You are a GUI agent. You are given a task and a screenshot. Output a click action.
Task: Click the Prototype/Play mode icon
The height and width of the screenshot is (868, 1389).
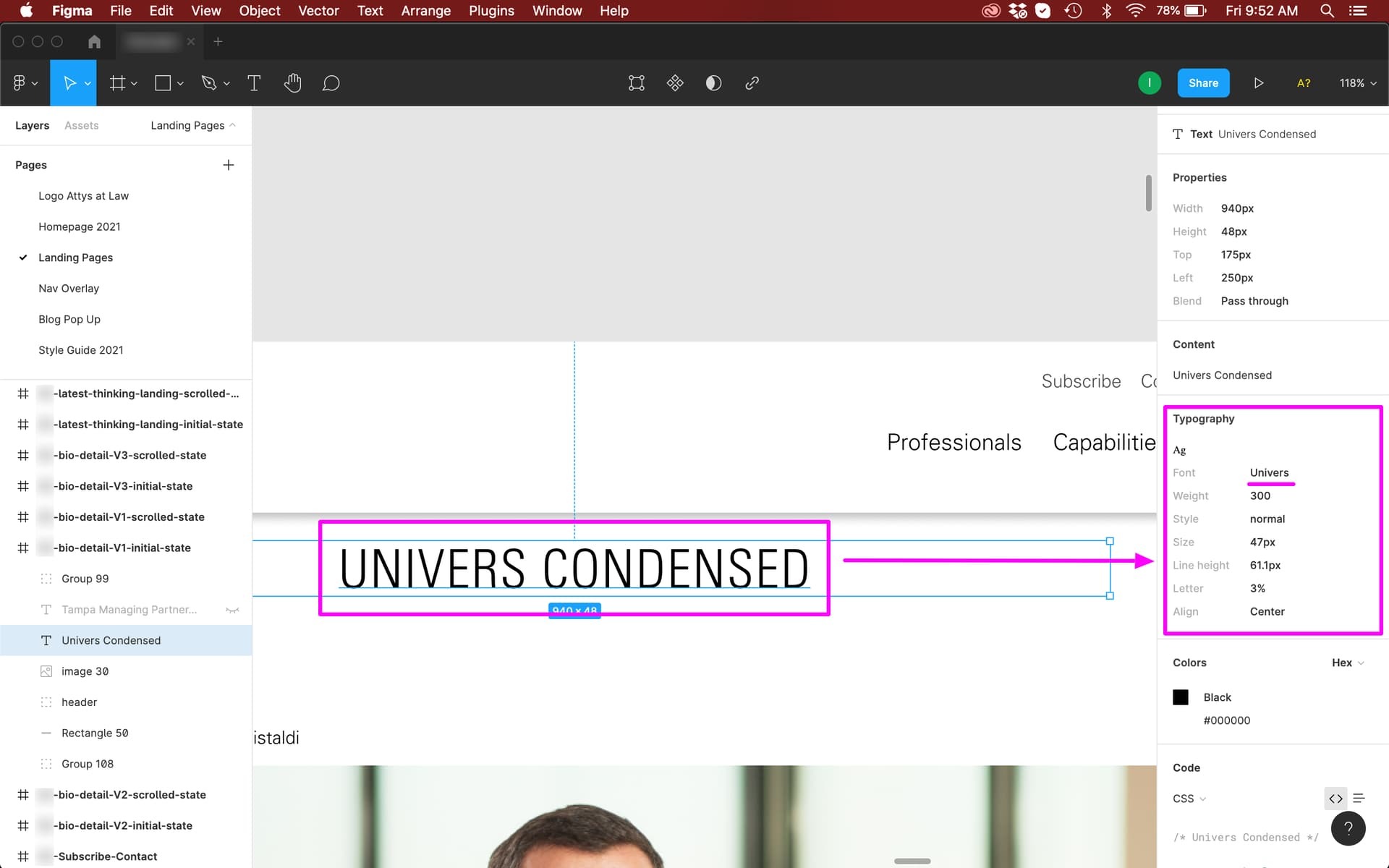1258,82
